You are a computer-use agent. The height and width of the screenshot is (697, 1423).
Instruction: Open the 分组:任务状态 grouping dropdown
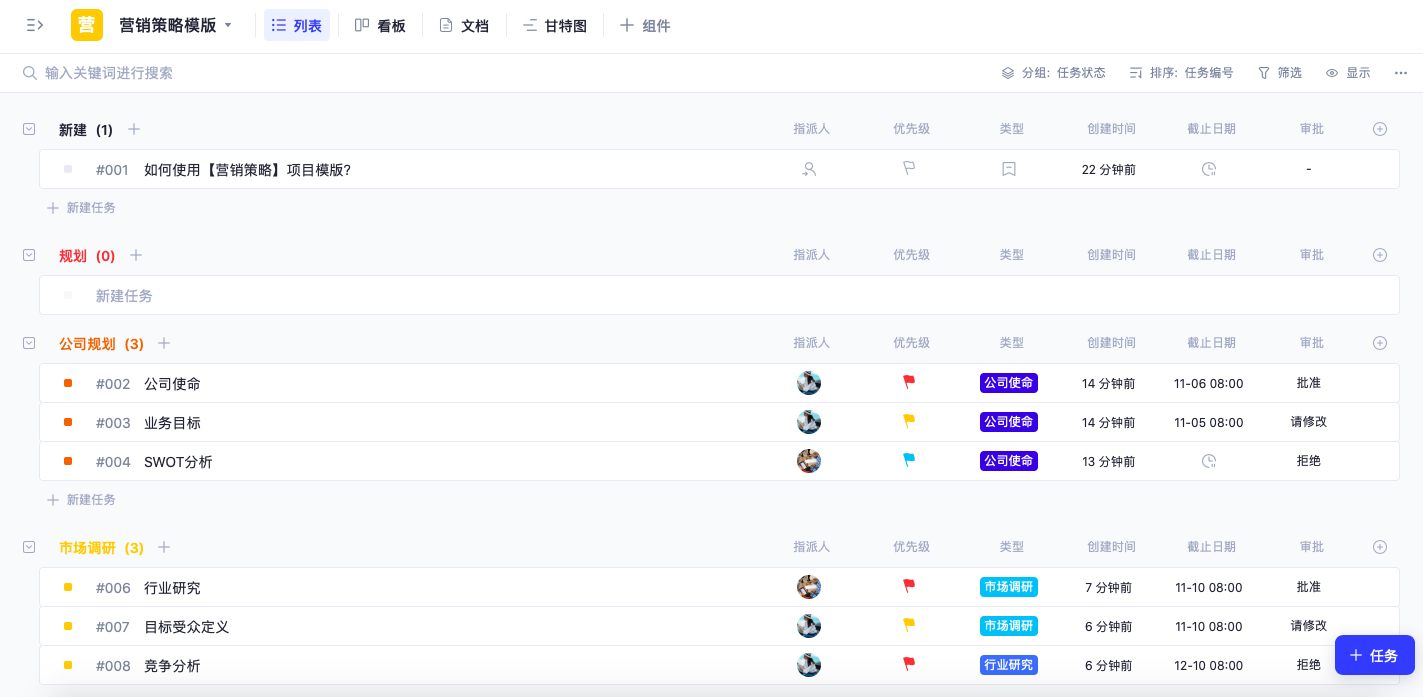[x=1055, y=72]
